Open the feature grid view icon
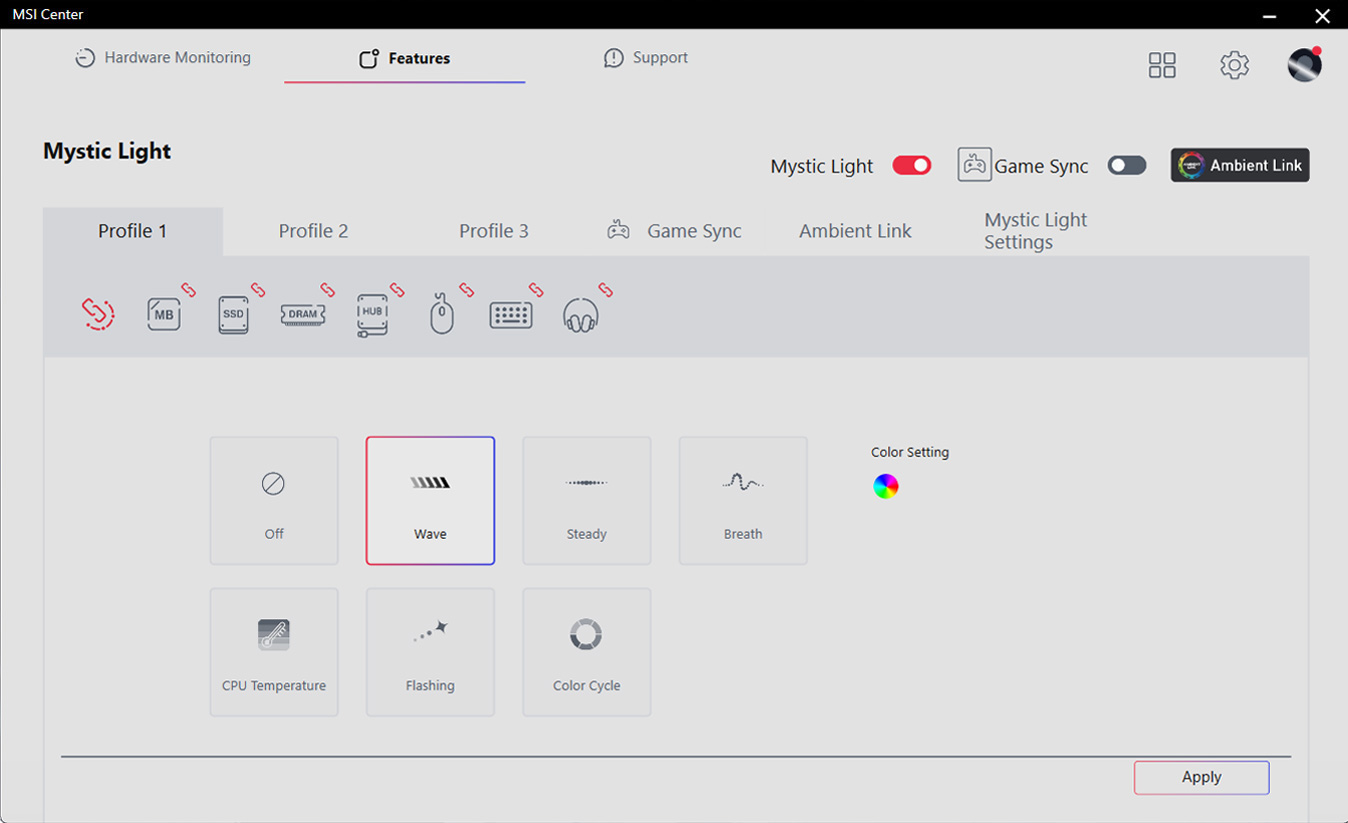The image size is (1348, 823). tap(1162, 65)
